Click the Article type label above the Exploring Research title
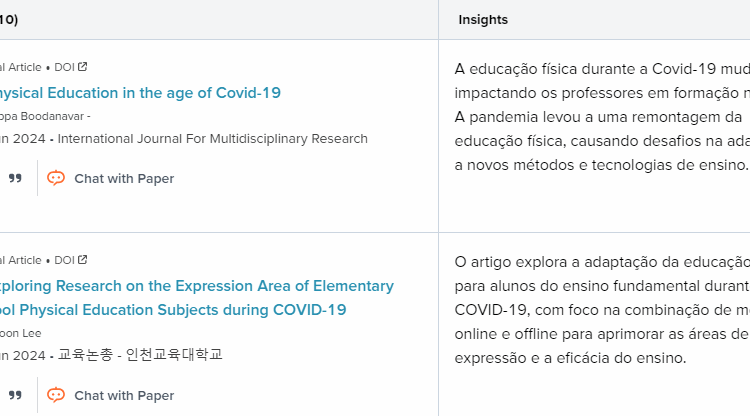750x416 pixels. (22, 260)
